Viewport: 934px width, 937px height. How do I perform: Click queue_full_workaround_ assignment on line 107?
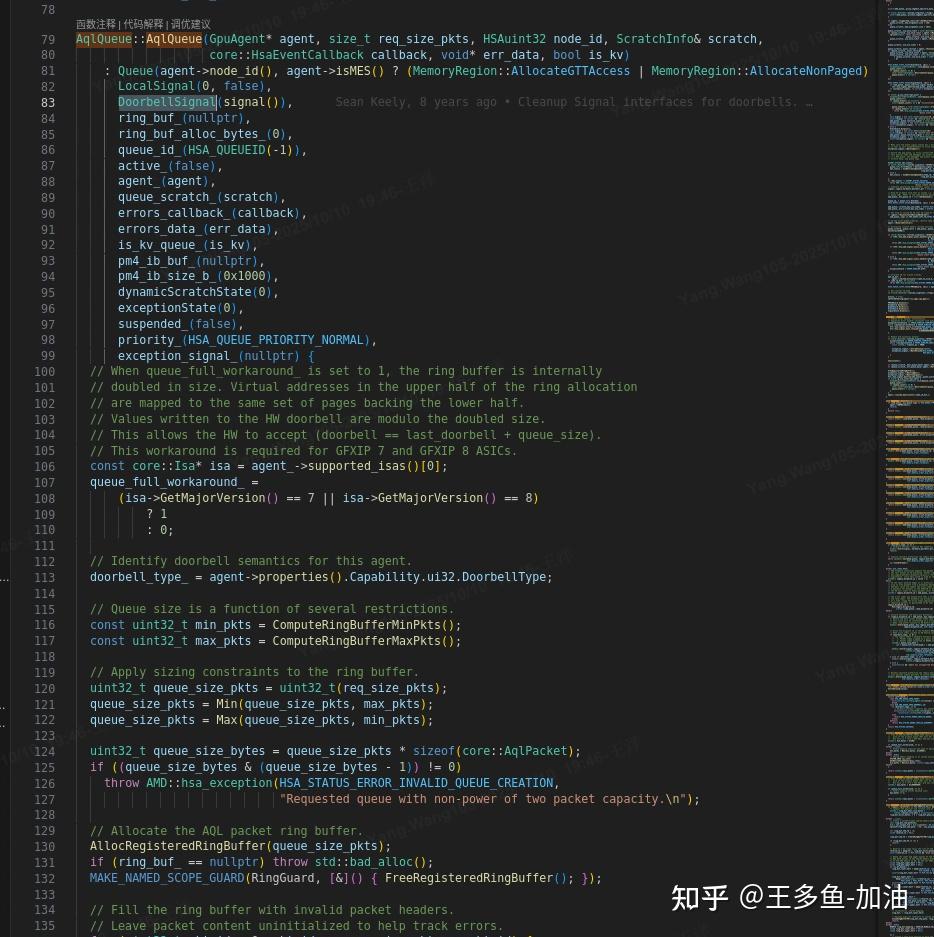pyautogui.click(x=174, y=482)
